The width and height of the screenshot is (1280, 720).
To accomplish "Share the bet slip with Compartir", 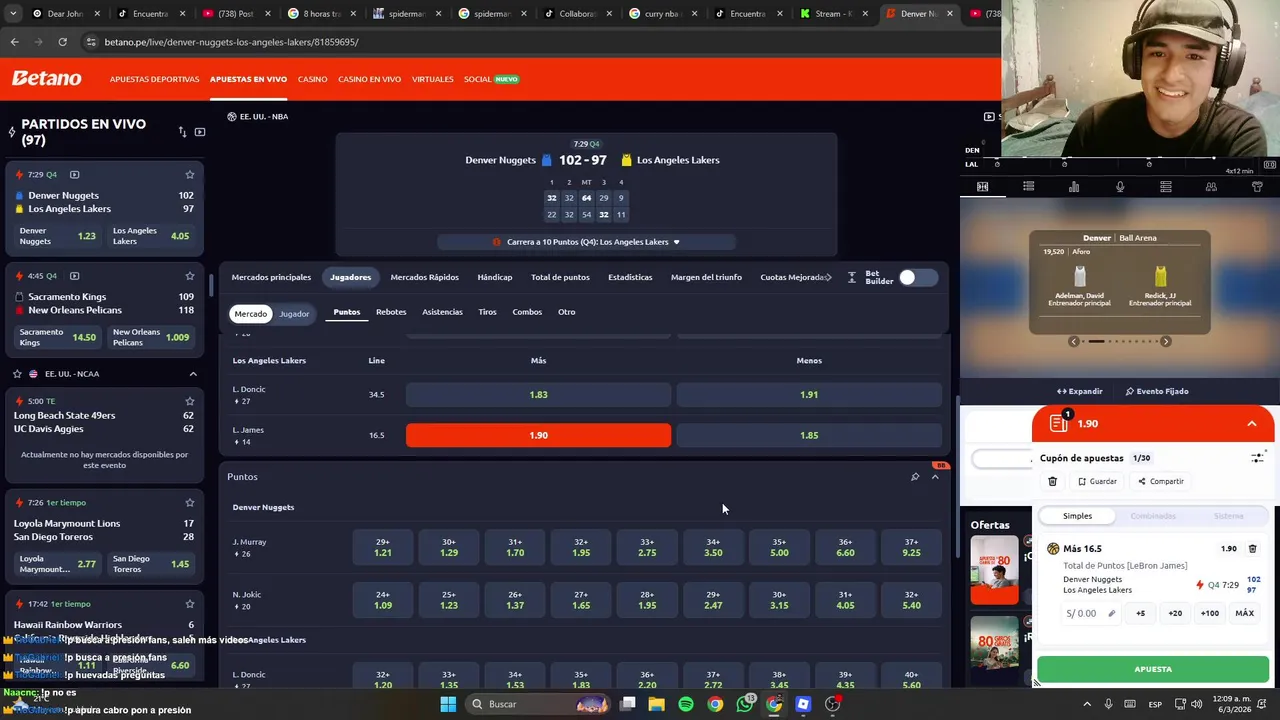I will click(1161, 482).
